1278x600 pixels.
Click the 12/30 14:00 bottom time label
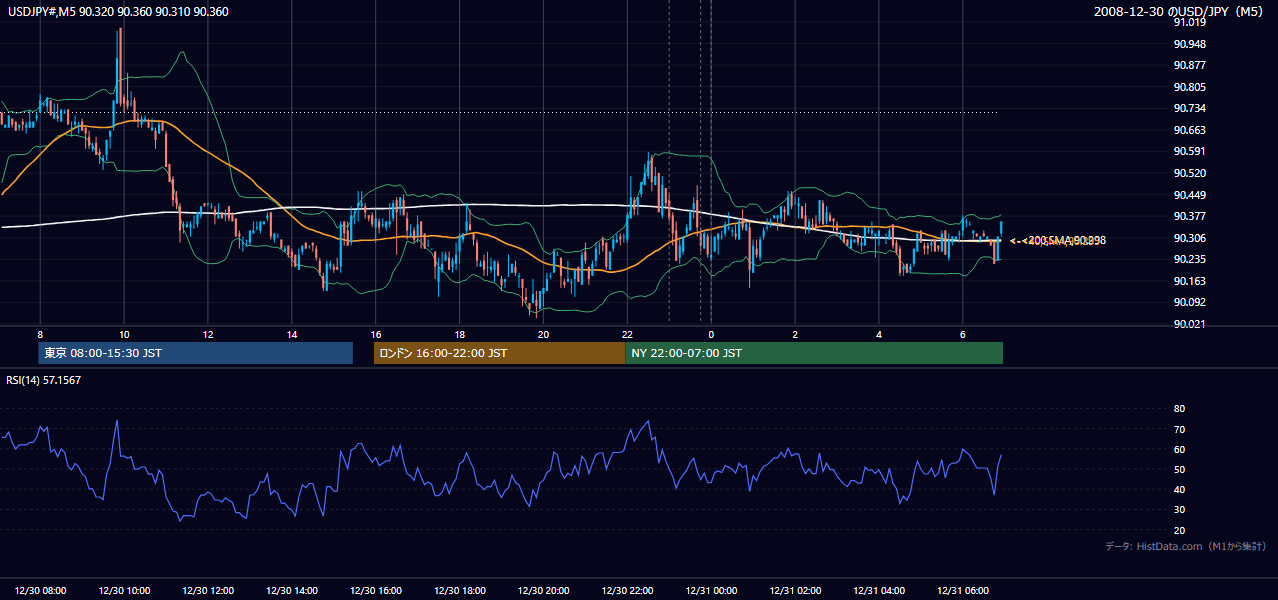coord(292,591)
